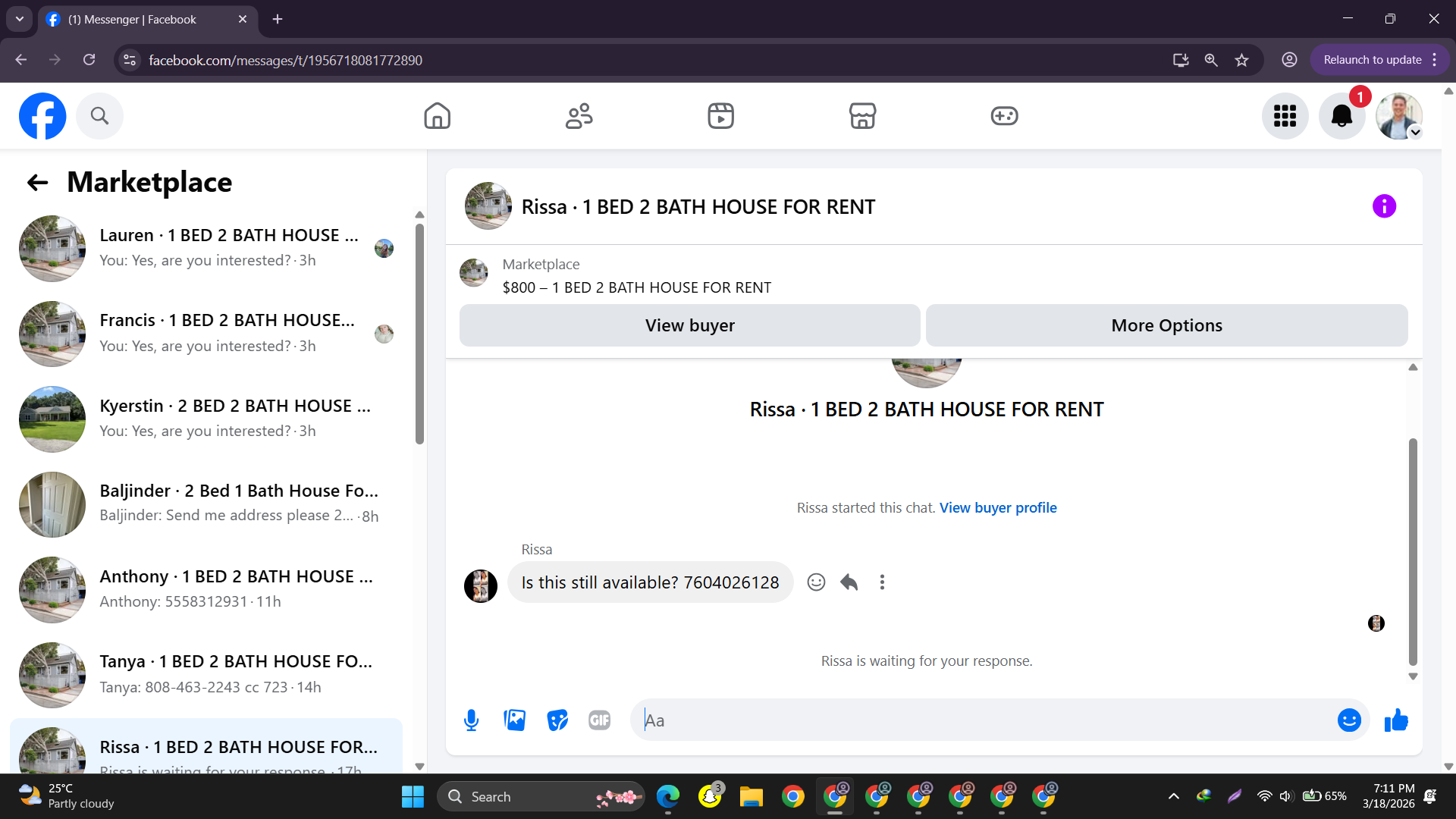
Task: Open the View buyer profile link
Action: 997,507
